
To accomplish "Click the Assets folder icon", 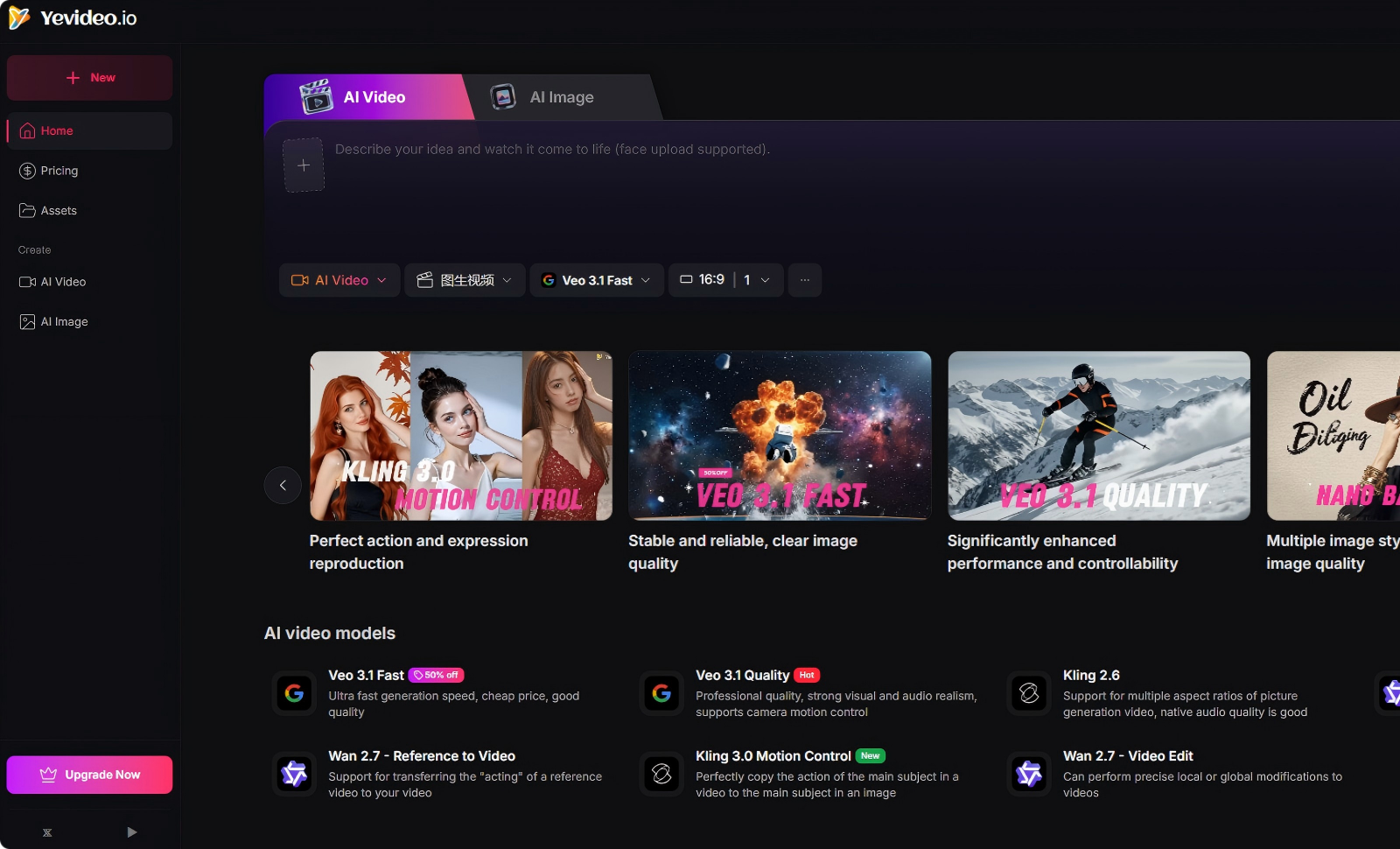I will click(x=27, y=211).
